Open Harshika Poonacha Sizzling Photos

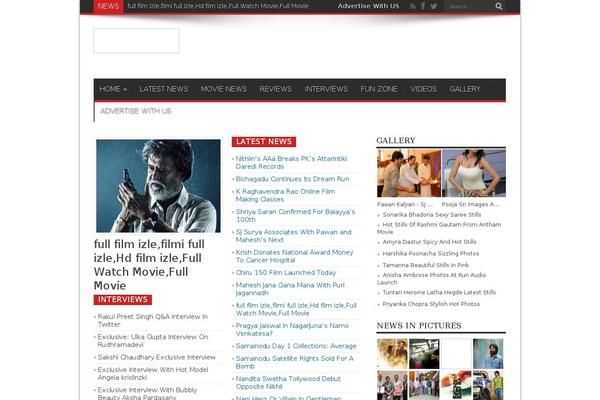click(431, 253)
